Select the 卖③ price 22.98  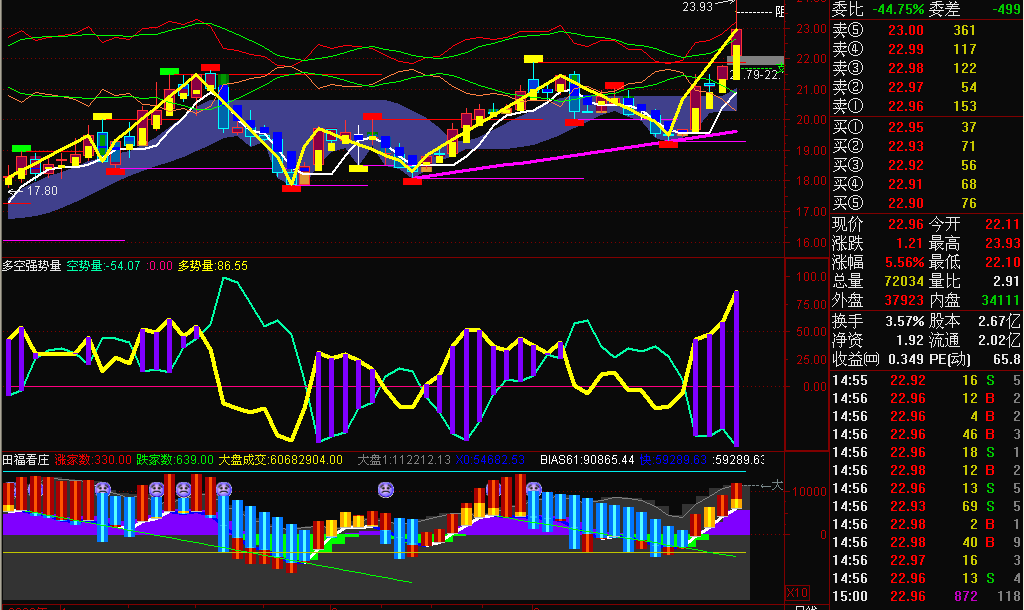point(906,68)
